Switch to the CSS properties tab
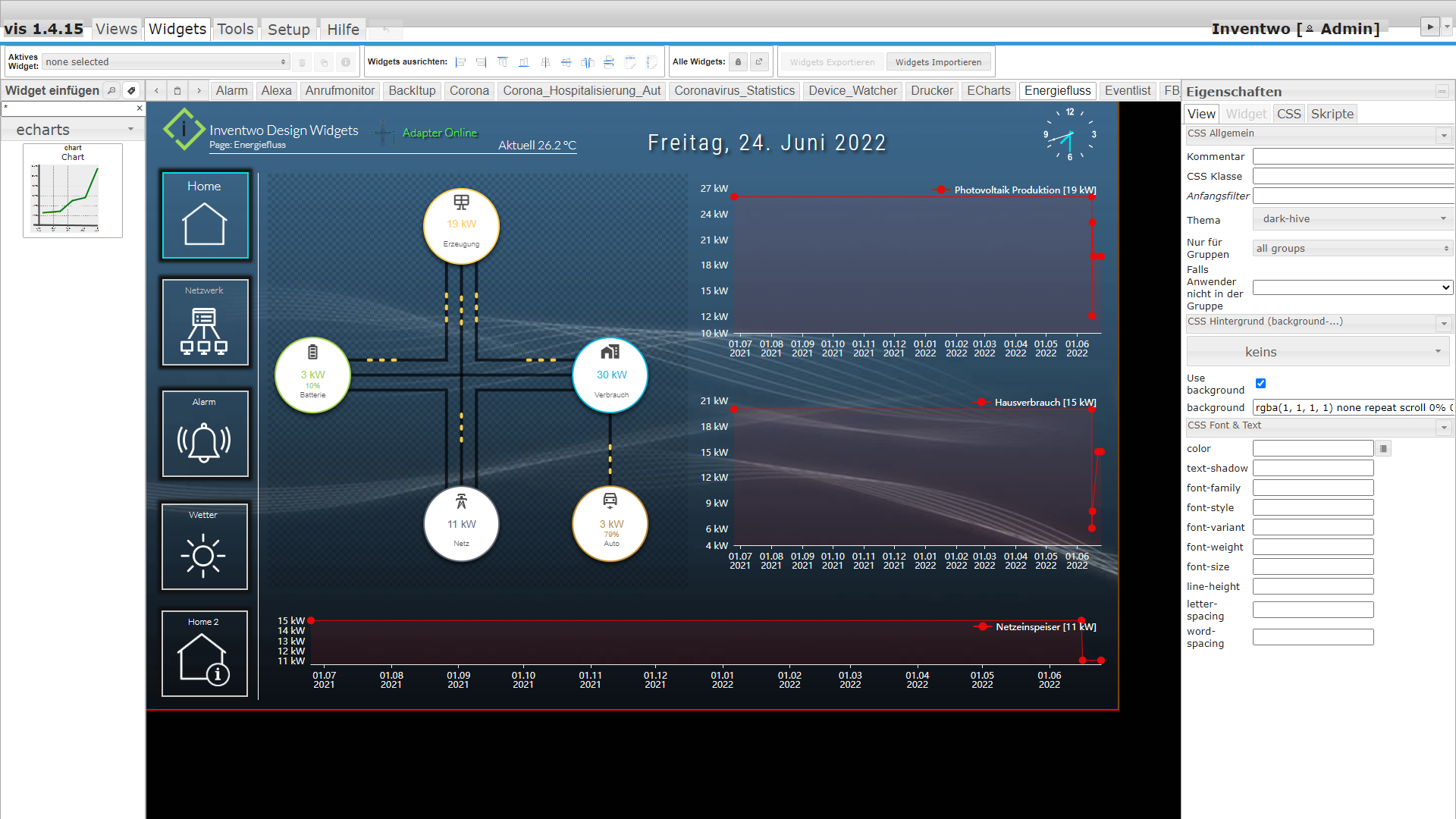The height and width of the screenshot is (819, 1456). (x=1289, y=114)
